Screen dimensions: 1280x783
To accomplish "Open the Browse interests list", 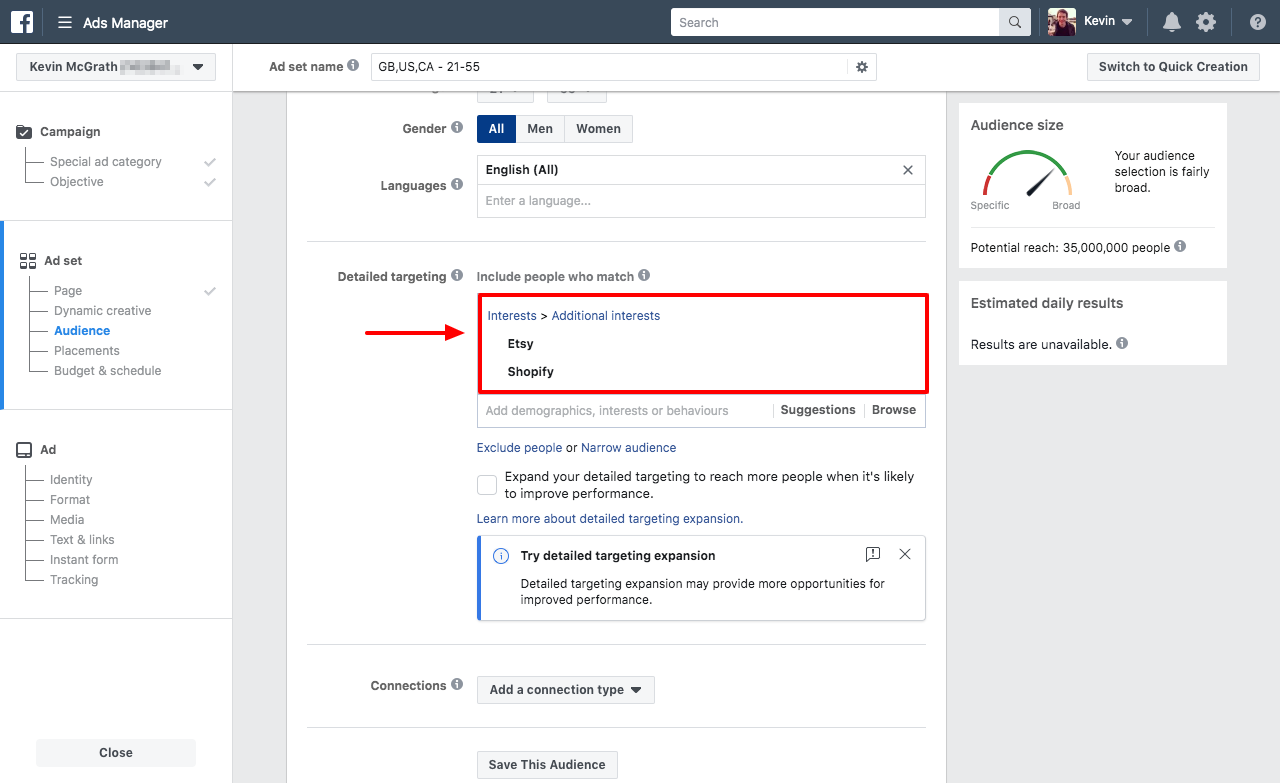I will (x=893, y=409).
